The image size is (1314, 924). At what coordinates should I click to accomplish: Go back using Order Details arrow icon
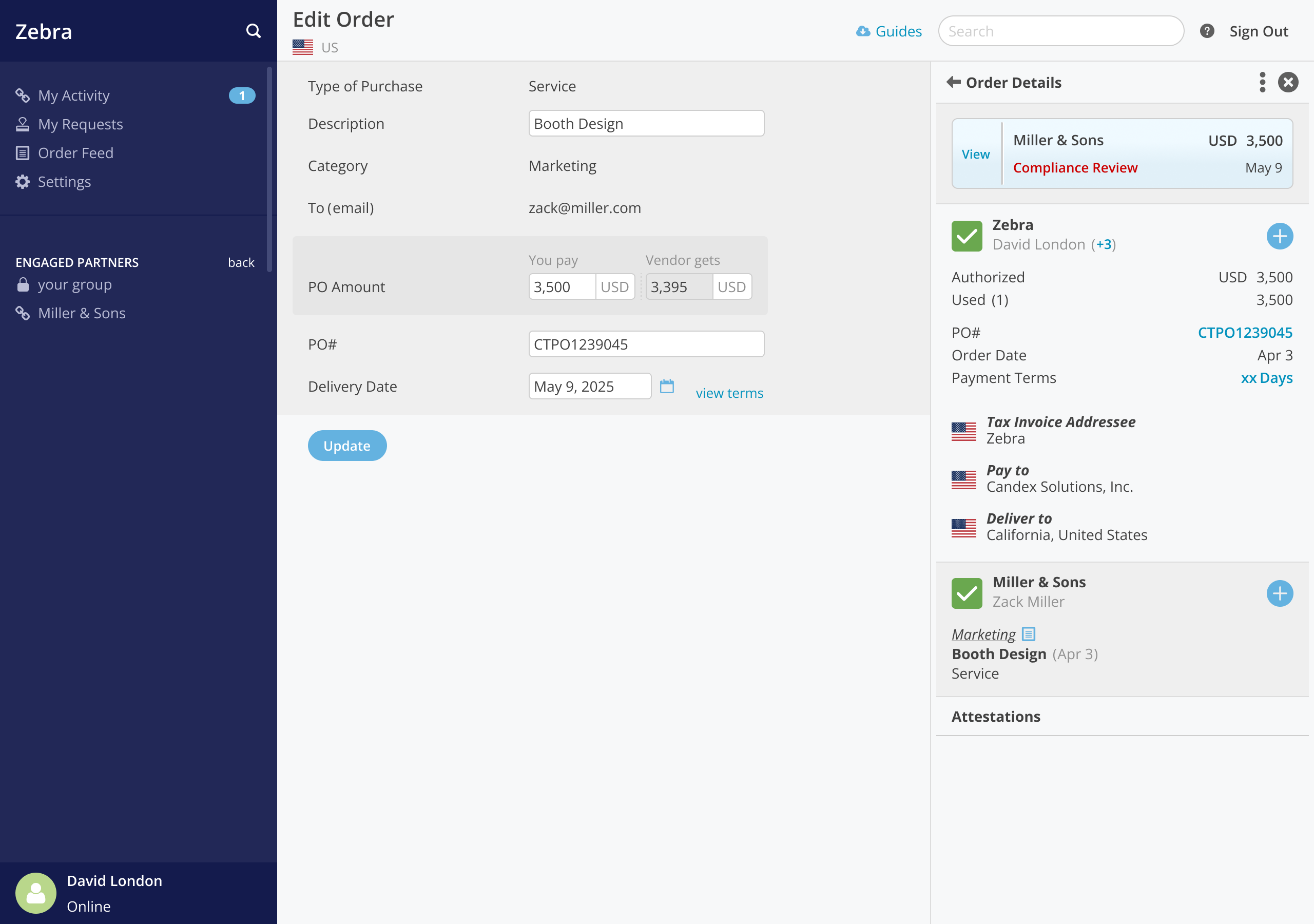[954, 83]
